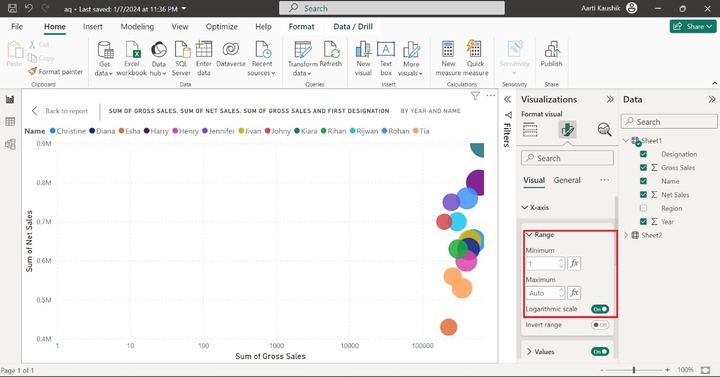Check the Region field checkbox
The height and width of the screenshot is (377, 720).
643,208
